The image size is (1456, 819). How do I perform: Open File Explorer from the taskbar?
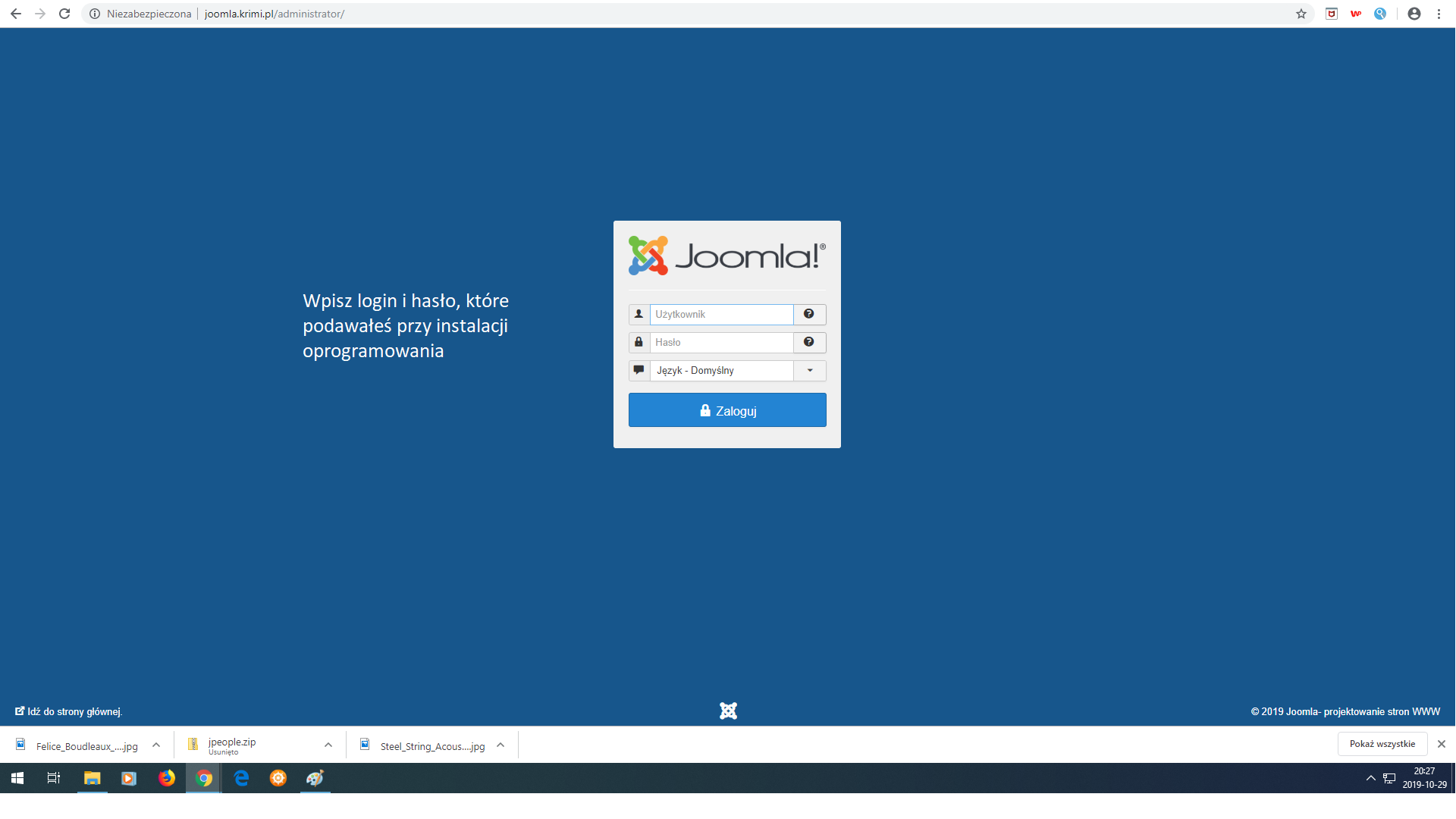92,778
